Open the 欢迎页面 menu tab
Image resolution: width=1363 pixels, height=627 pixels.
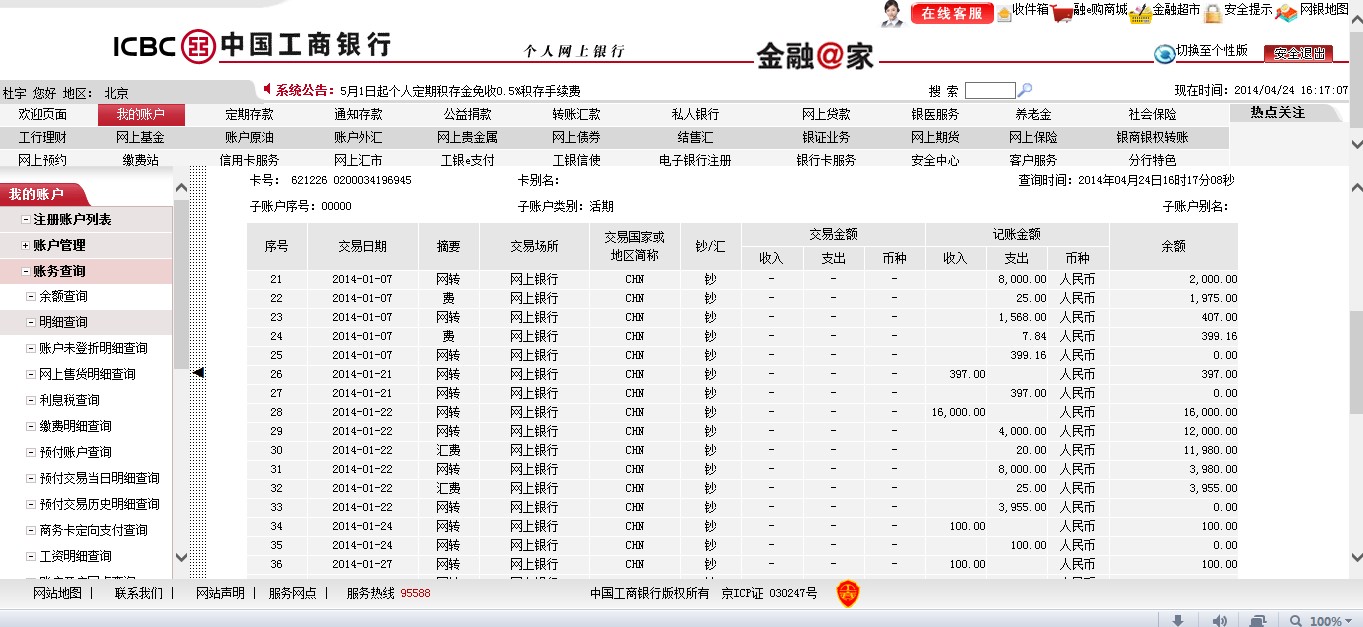pyautogui.click(x=43, y=115)
